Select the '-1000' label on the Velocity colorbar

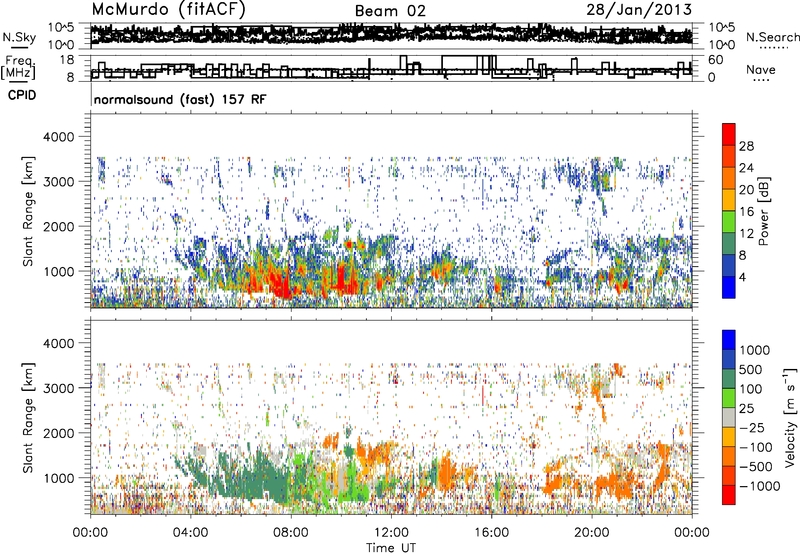click(x=759, y=486)
